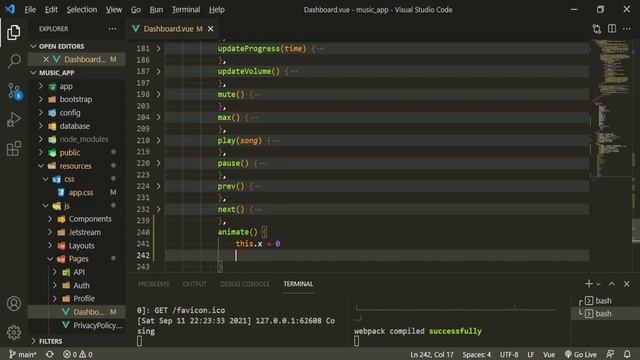
Task: Open changes compare icon in editor toolbar
Action: (x=597, y=29)
